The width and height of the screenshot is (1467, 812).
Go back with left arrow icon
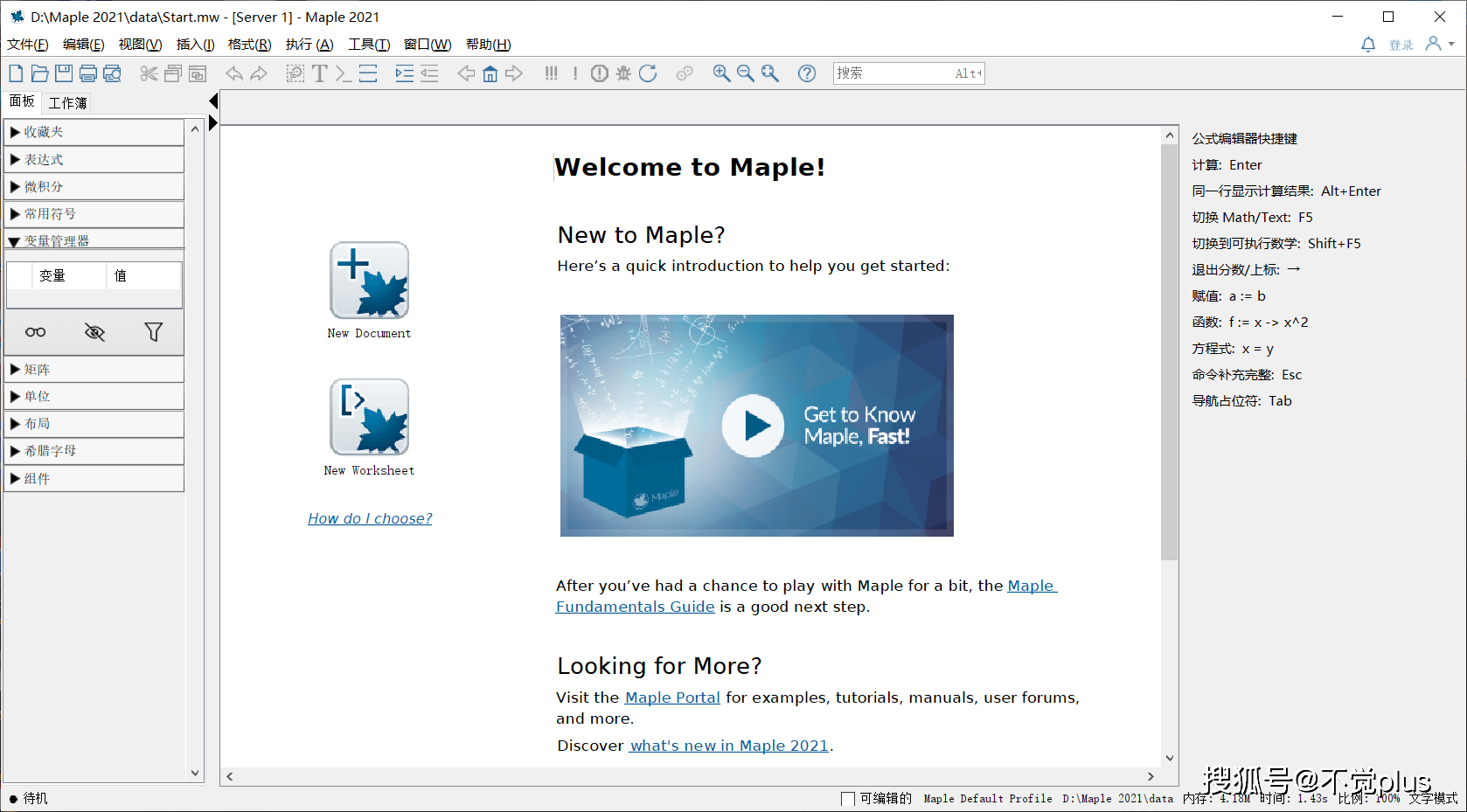point(466,73)
